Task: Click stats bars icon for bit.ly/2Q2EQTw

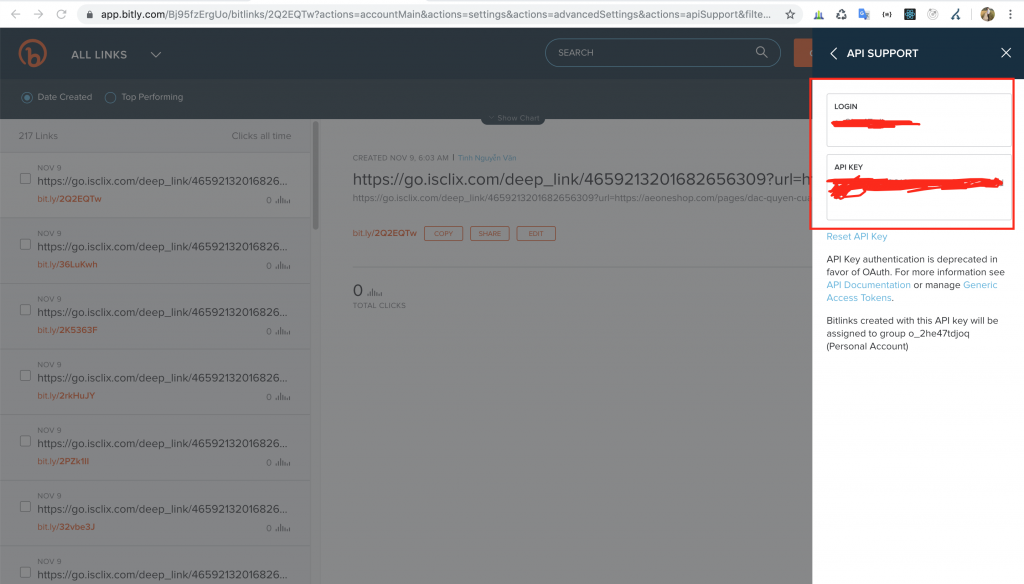Action: tap(284, 200)
